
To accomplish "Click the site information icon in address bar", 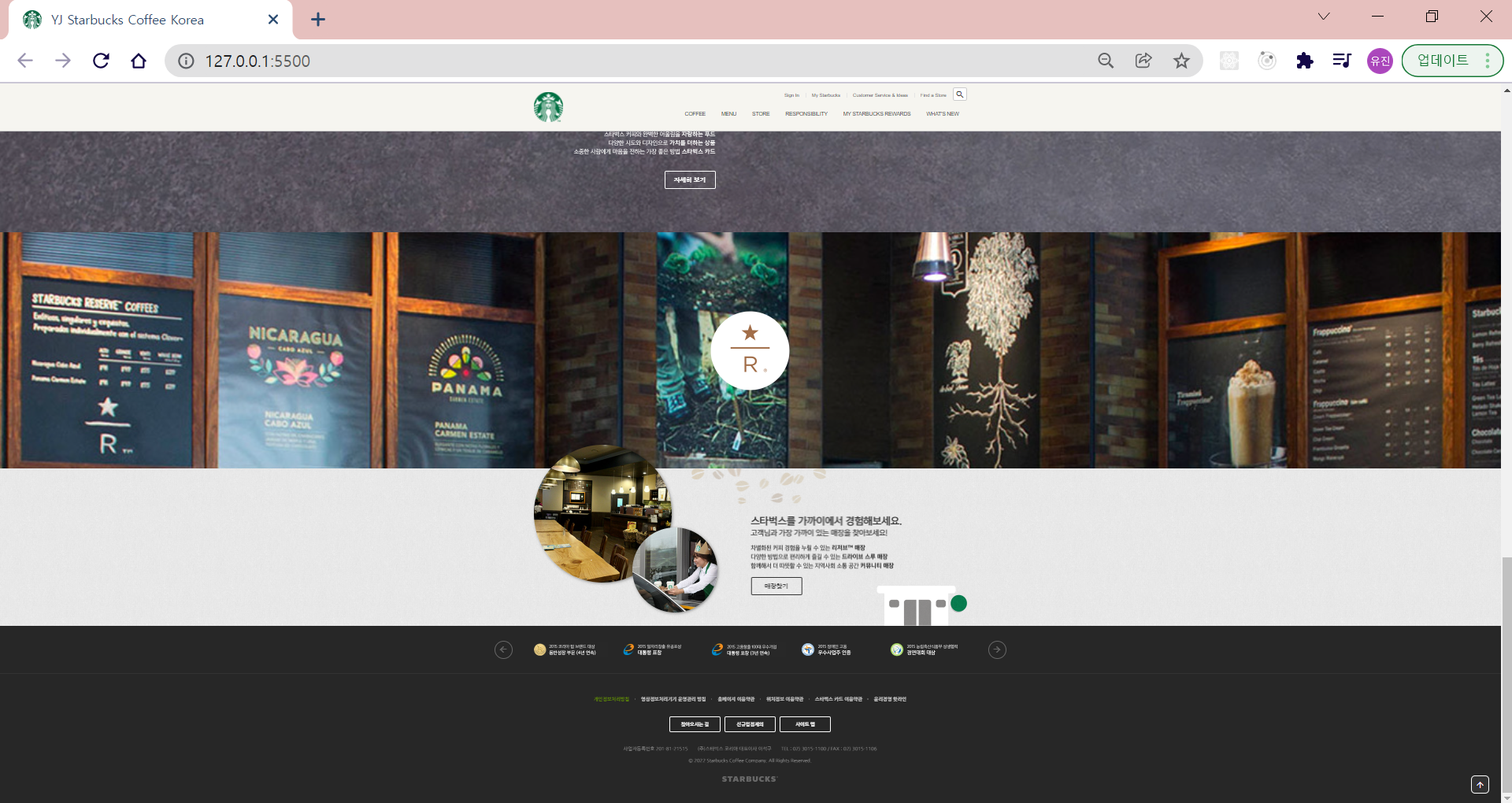I will (186, 61).
